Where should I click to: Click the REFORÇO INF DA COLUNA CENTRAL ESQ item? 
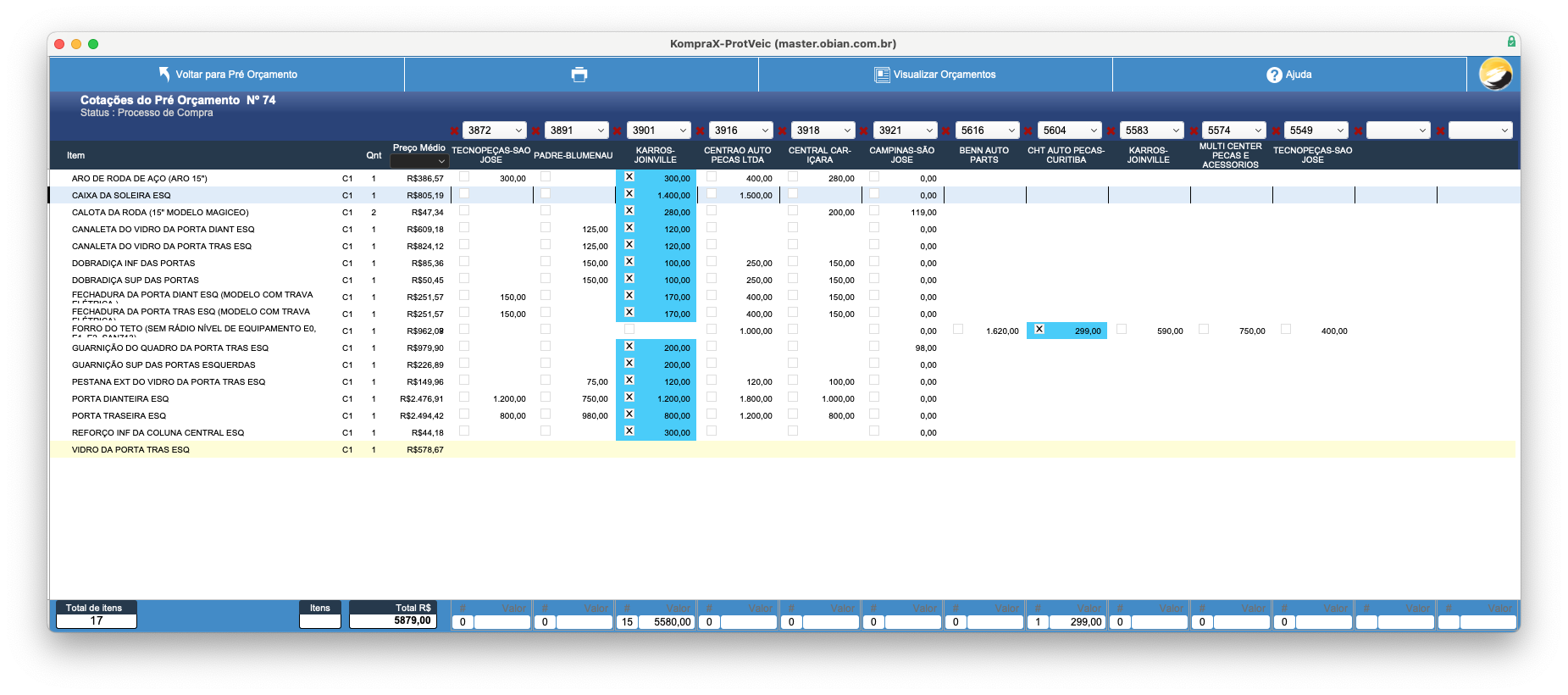[x=158, y=433]
